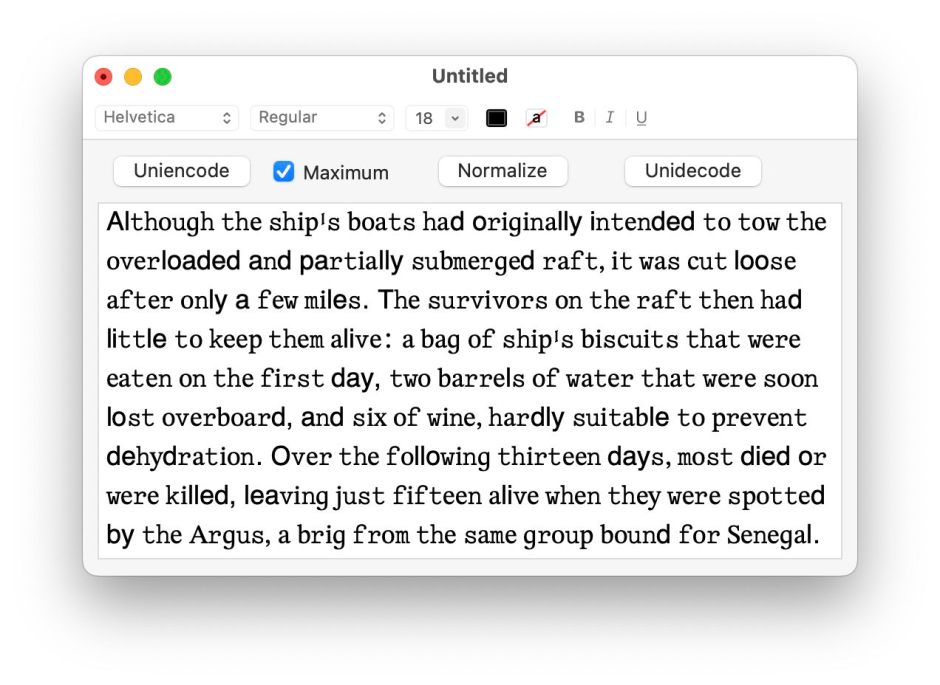Open the Helvetica font family dropdown
The width and height of the screenshot is (940, 685).
coord(167,118)
